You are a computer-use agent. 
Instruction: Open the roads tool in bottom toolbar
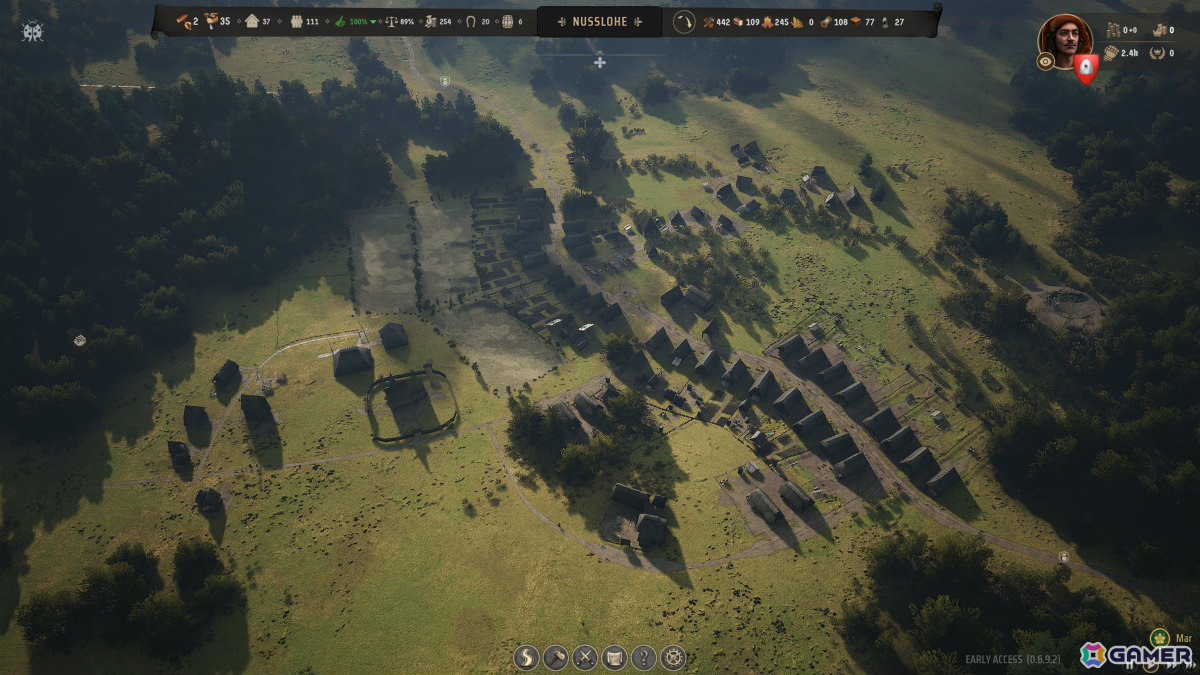click(526, 657)
